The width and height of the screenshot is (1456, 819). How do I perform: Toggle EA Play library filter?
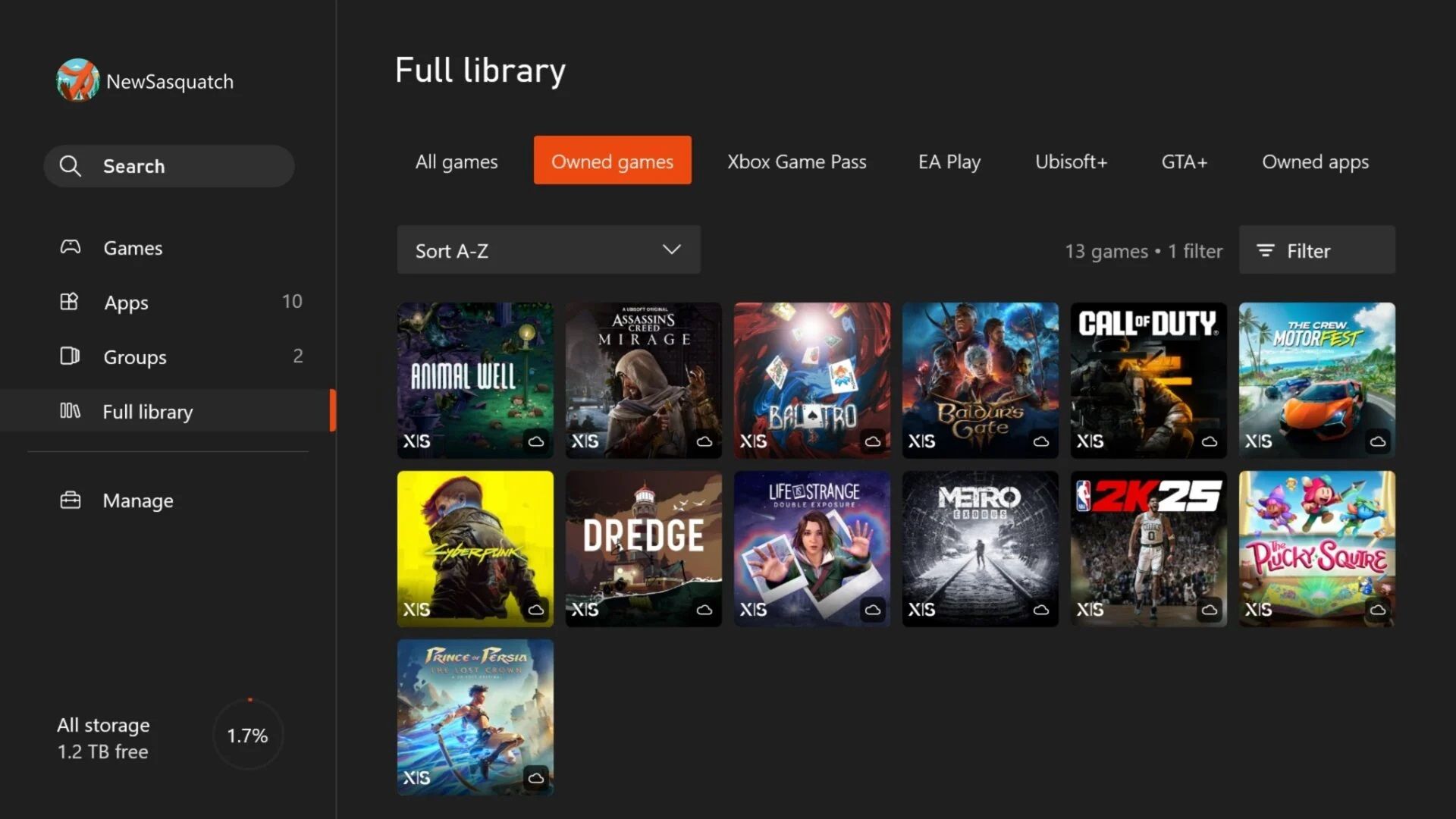point(949,161)
